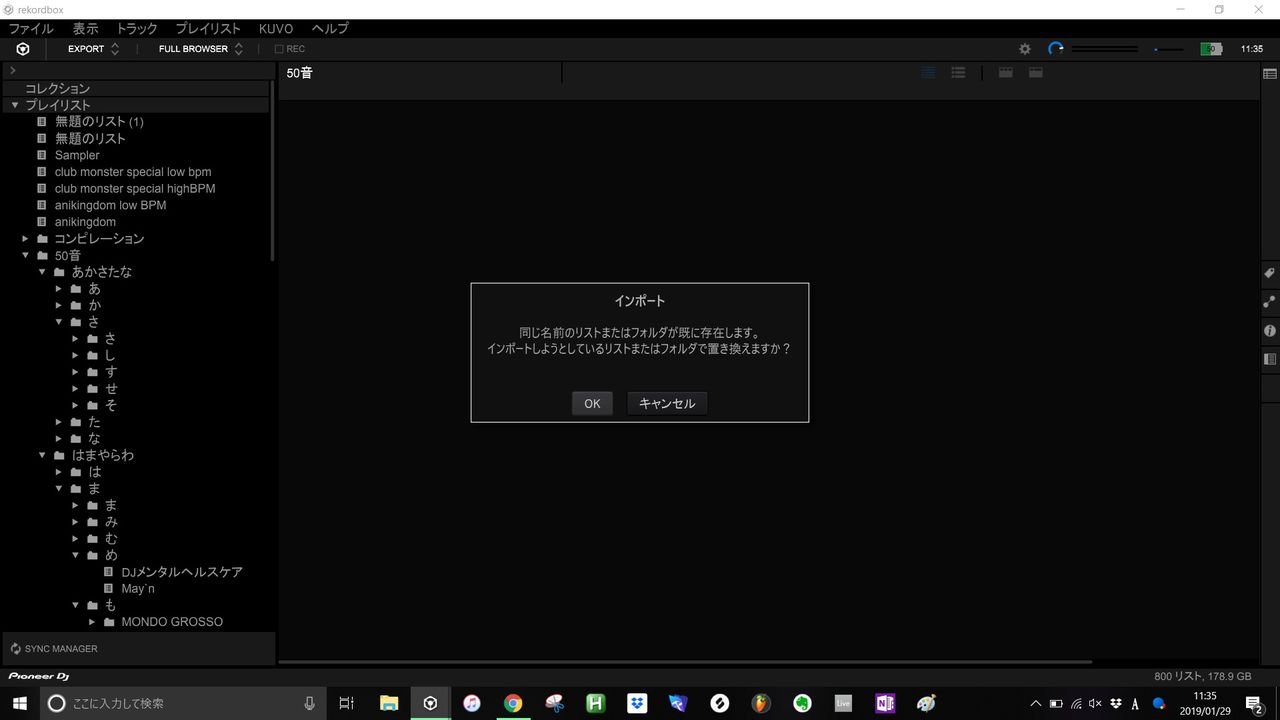Click キャンセル in the import dialog
Screen dimensions: 1280x720
[667, 403]
